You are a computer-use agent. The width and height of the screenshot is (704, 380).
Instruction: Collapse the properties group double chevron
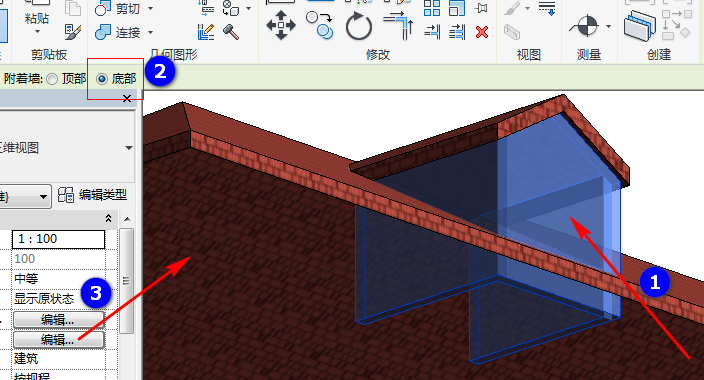coord(108,218)
